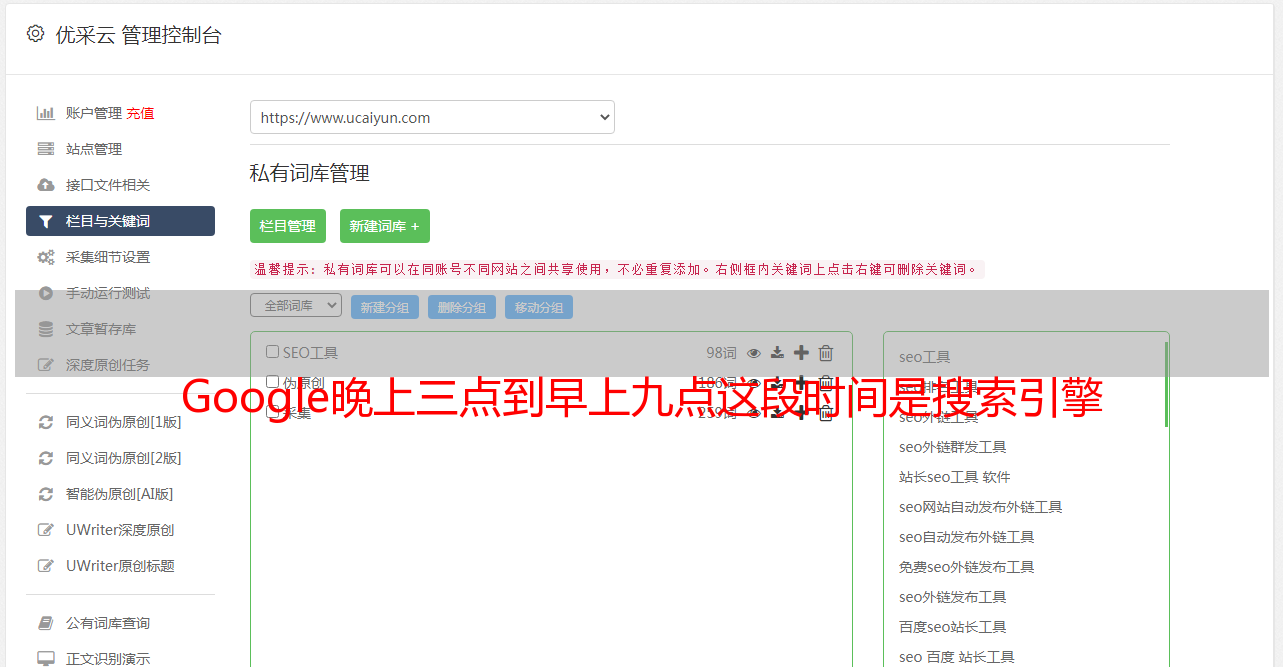
Task: Open 同义词伪原创[2版] in the sidebar
Action: (x=124, y=458)
